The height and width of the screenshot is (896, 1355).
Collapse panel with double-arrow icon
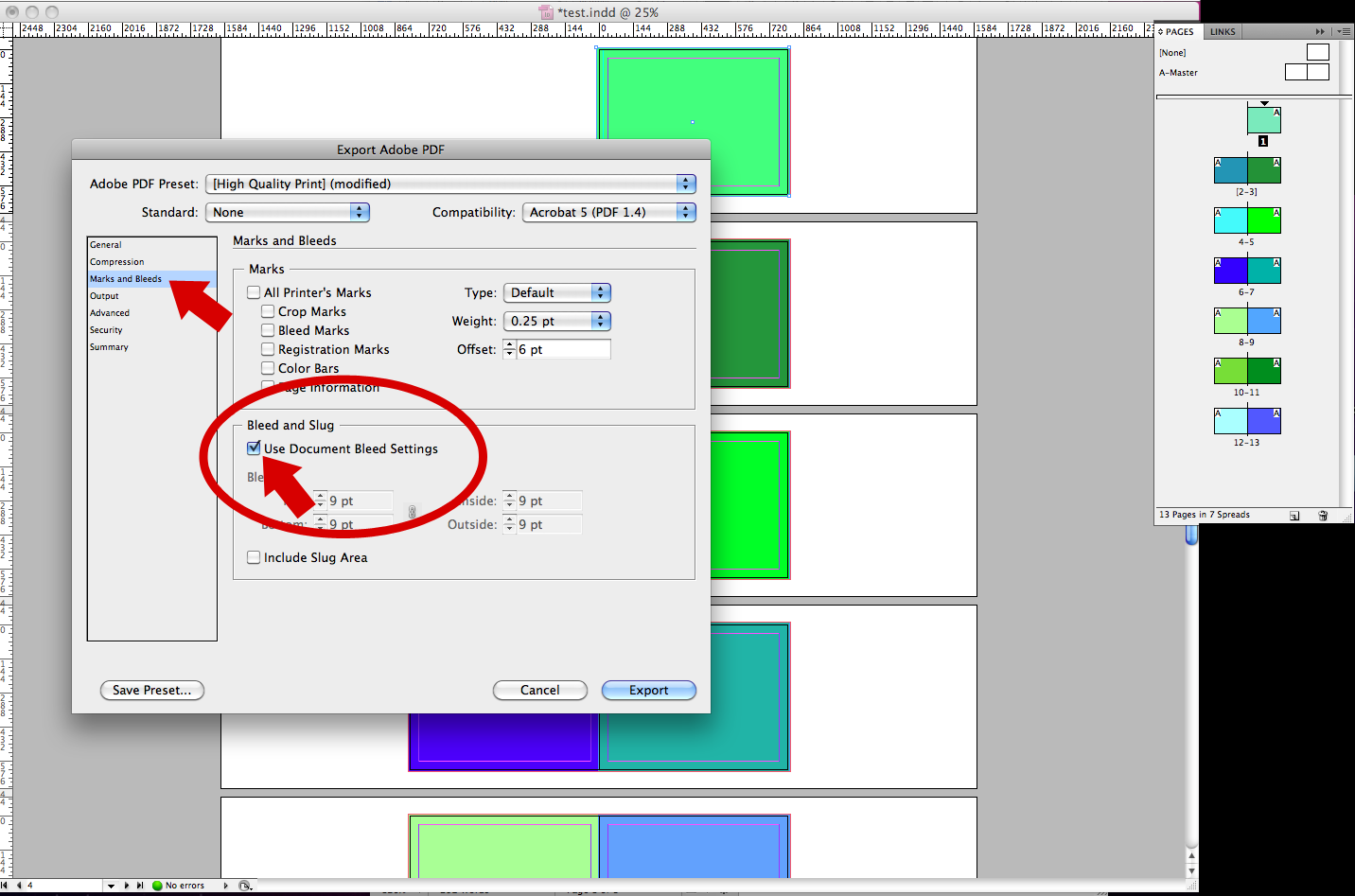[1320, 31]
